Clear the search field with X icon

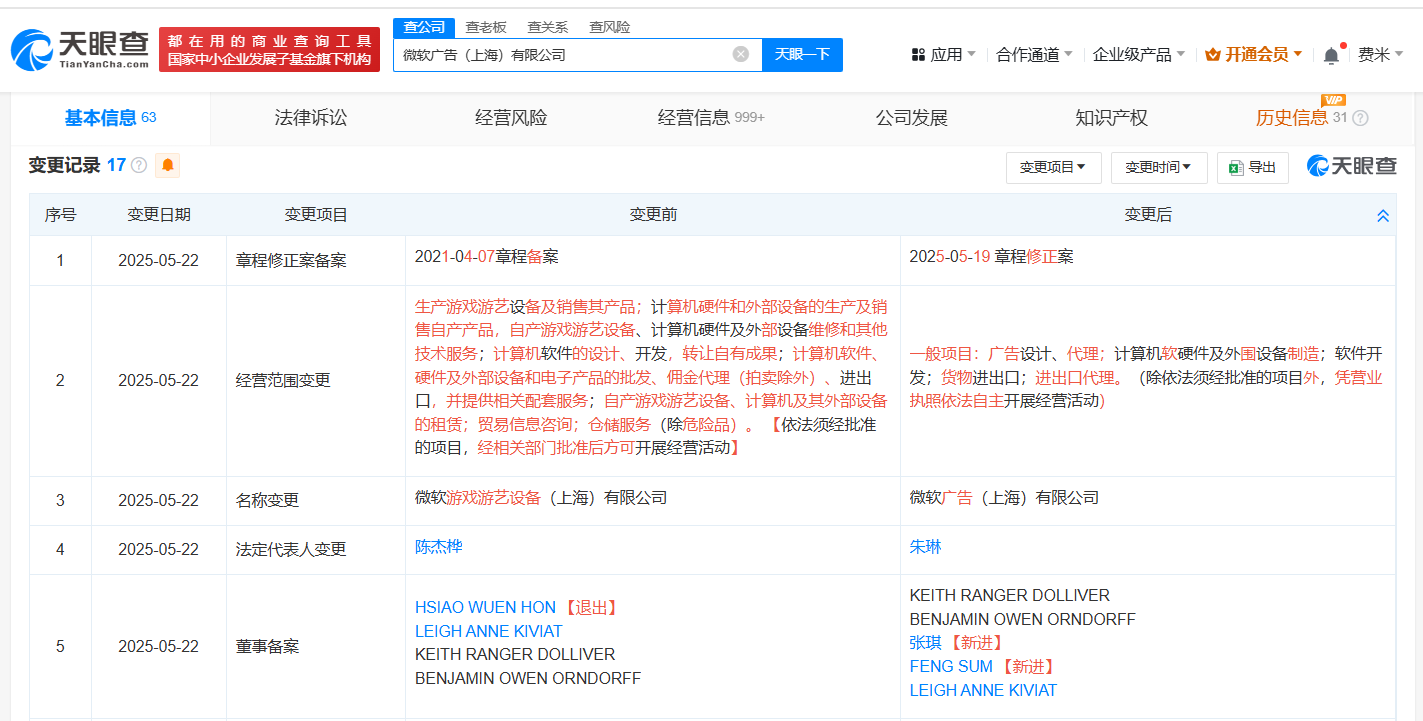tap(740, 54)
